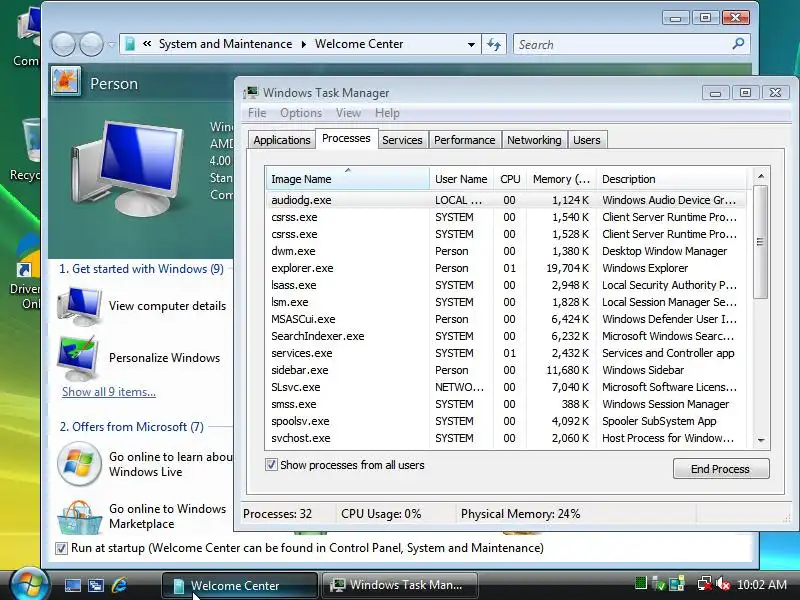Open recent pages dropdown beside nav arrows
The image size is (800, 600).
(x=111, y=45)
